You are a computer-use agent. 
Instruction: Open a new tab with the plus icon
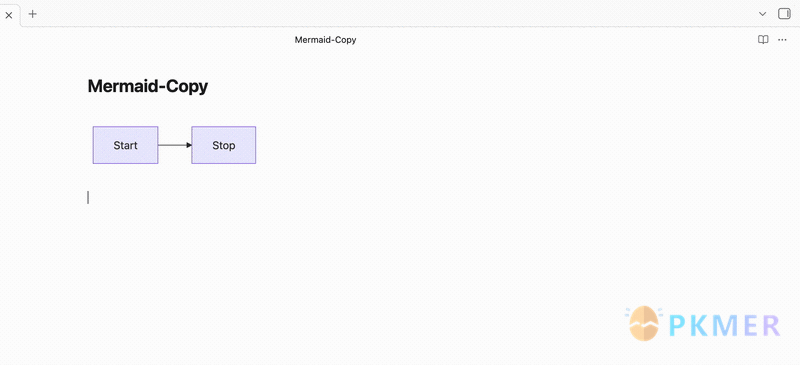[33, 14]
